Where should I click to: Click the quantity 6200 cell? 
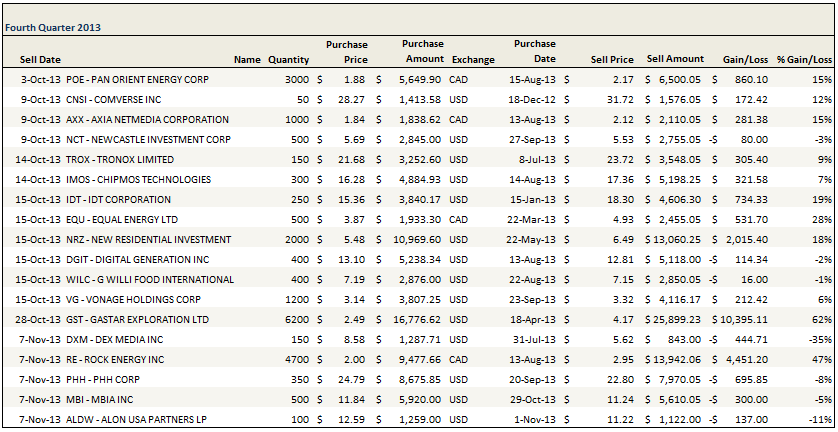pyautogui.click(x=294, y=320)
